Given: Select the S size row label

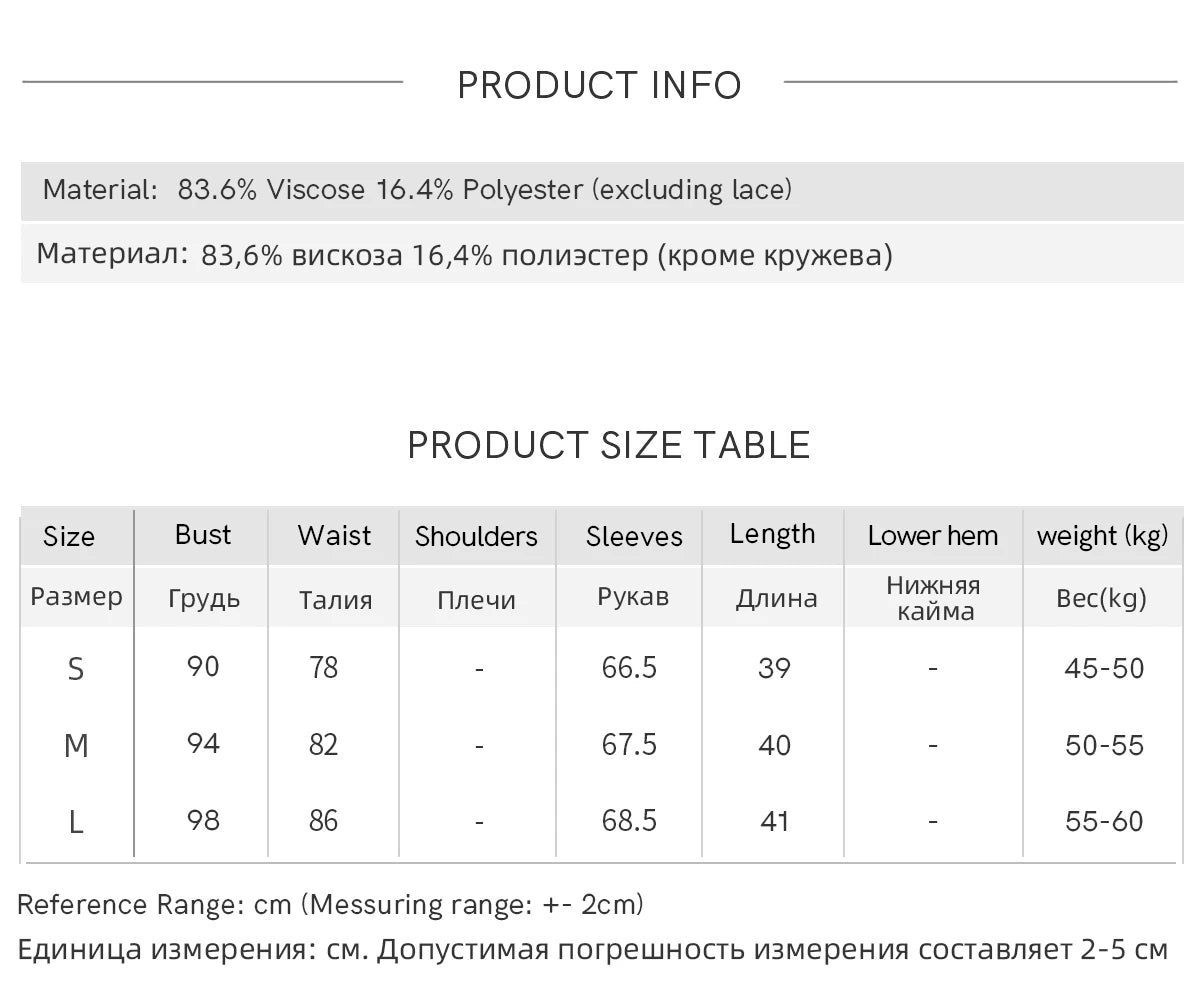Looking at the screenshot, I should pos(76,669).
